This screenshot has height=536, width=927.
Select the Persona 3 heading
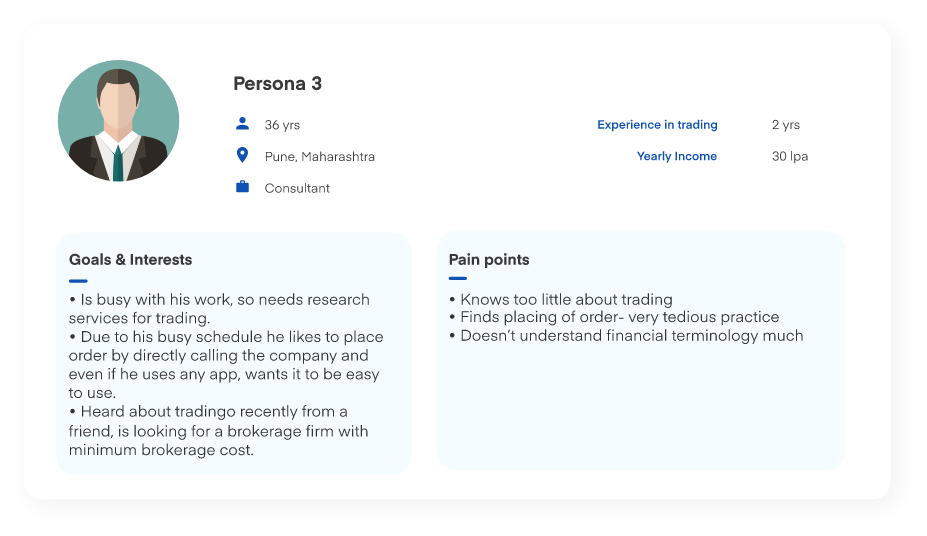coord(278,84)
